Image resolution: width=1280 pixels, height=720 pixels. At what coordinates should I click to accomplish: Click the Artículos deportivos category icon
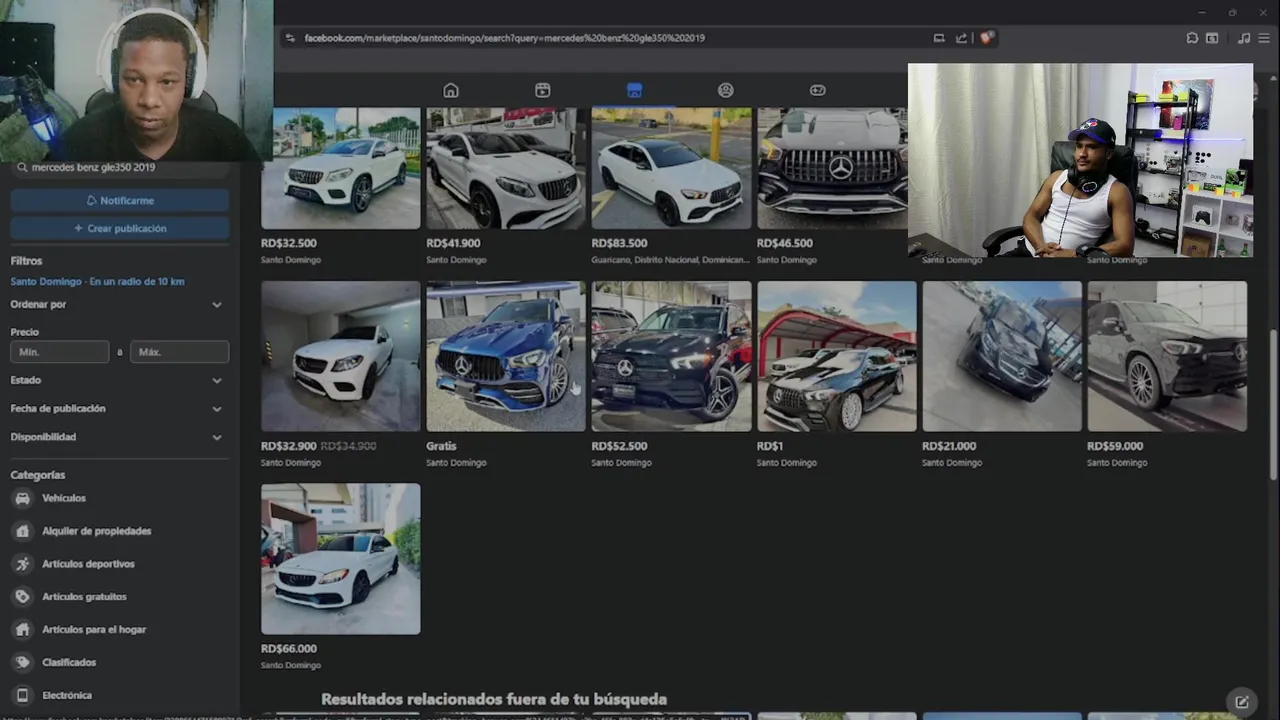pyautogui.click(x=23, y=564)
